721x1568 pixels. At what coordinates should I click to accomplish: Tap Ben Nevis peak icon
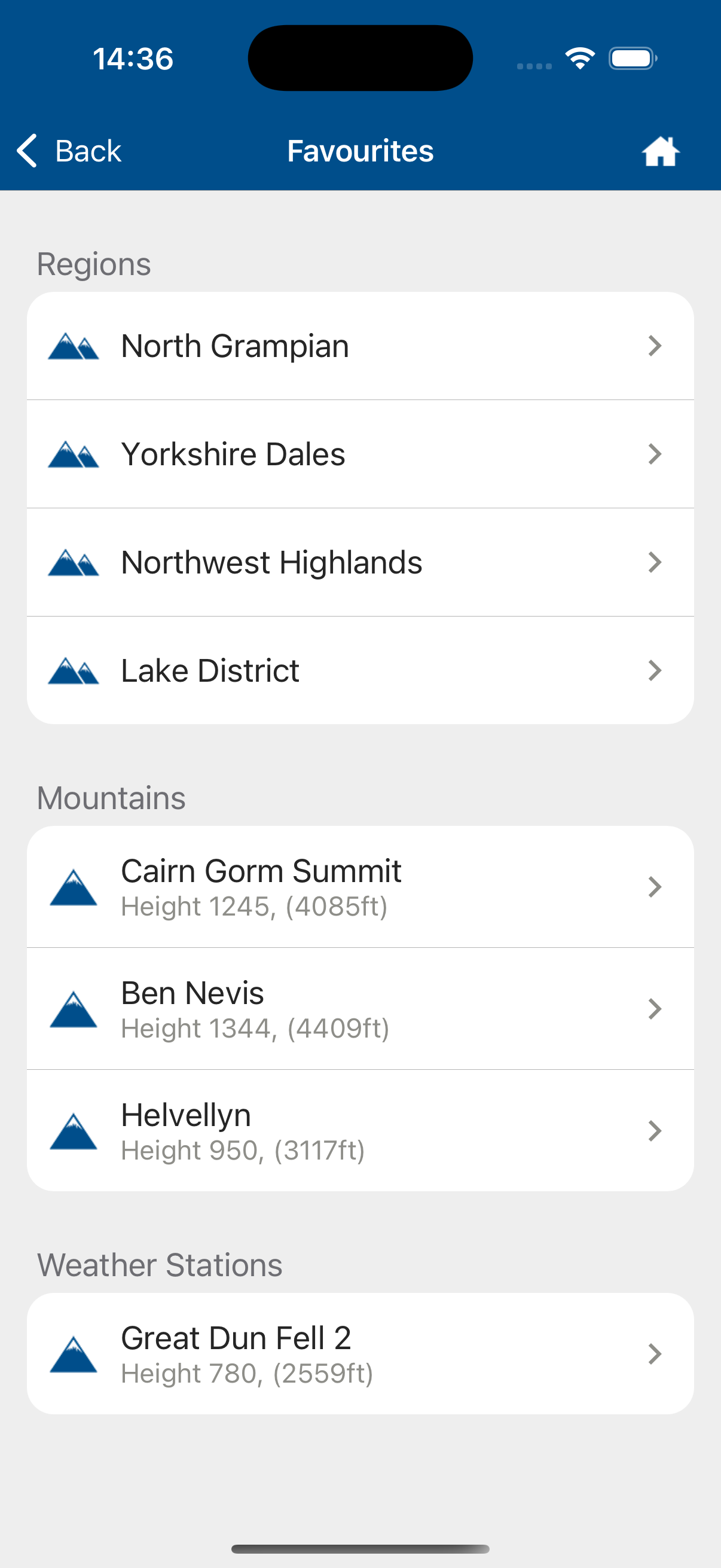coord(73,1009)
